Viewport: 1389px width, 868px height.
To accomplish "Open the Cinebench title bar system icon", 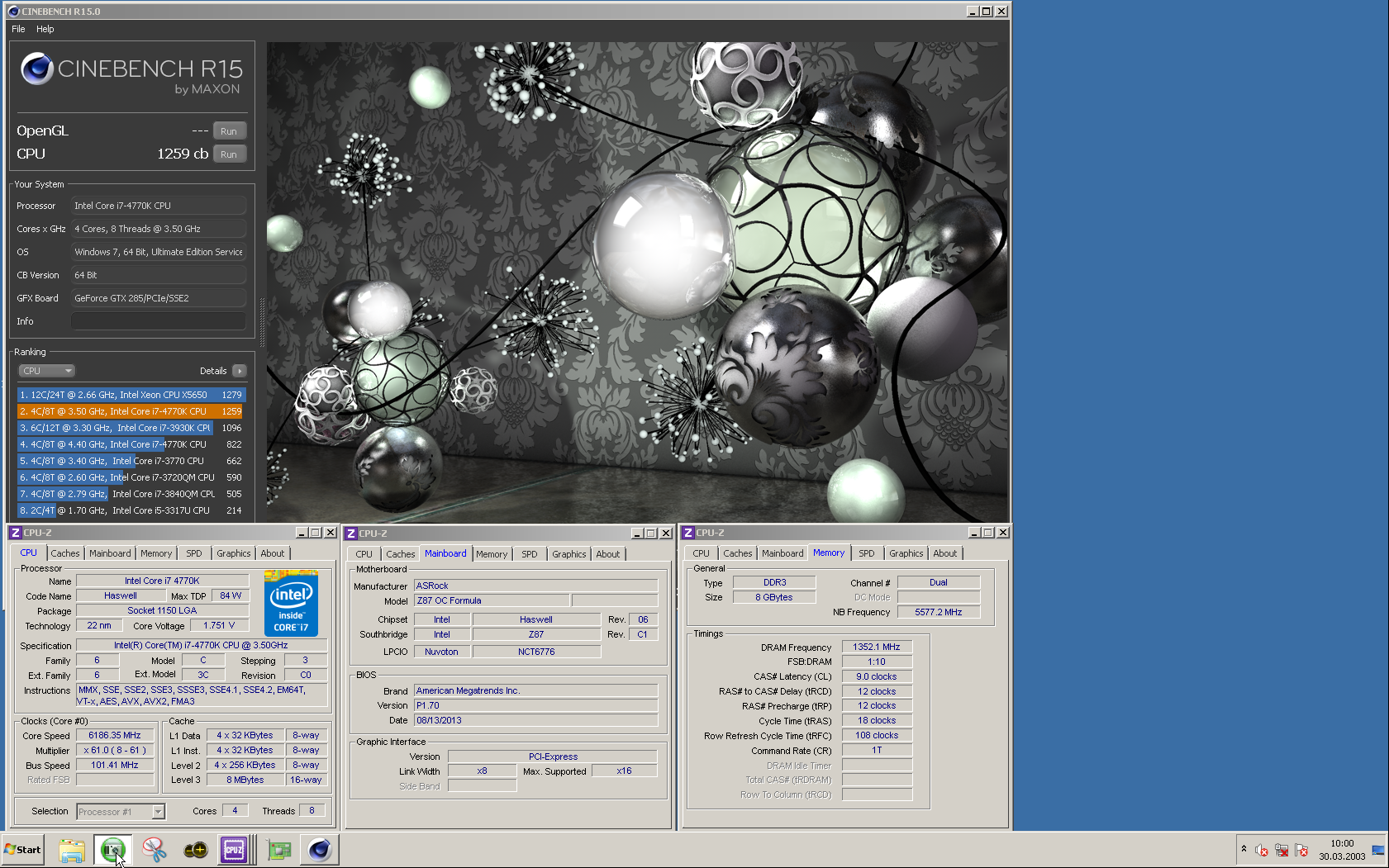I will click(12, 12).
